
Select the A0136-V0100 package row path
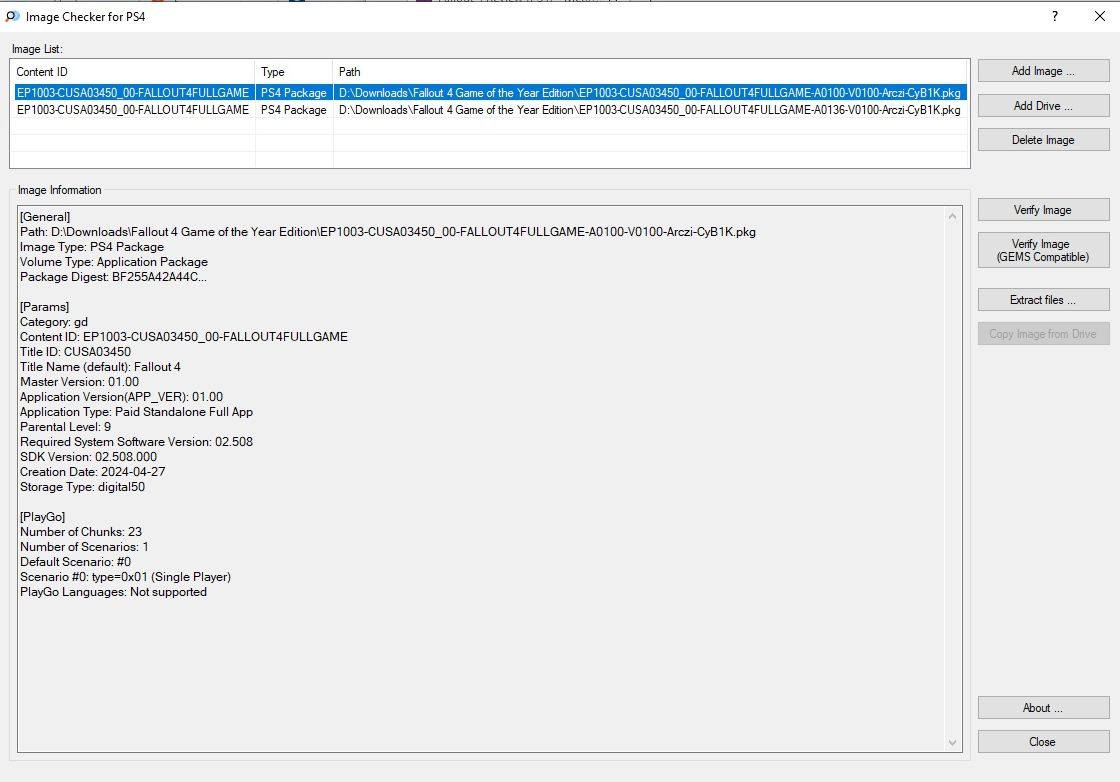(x=649, y=110)
